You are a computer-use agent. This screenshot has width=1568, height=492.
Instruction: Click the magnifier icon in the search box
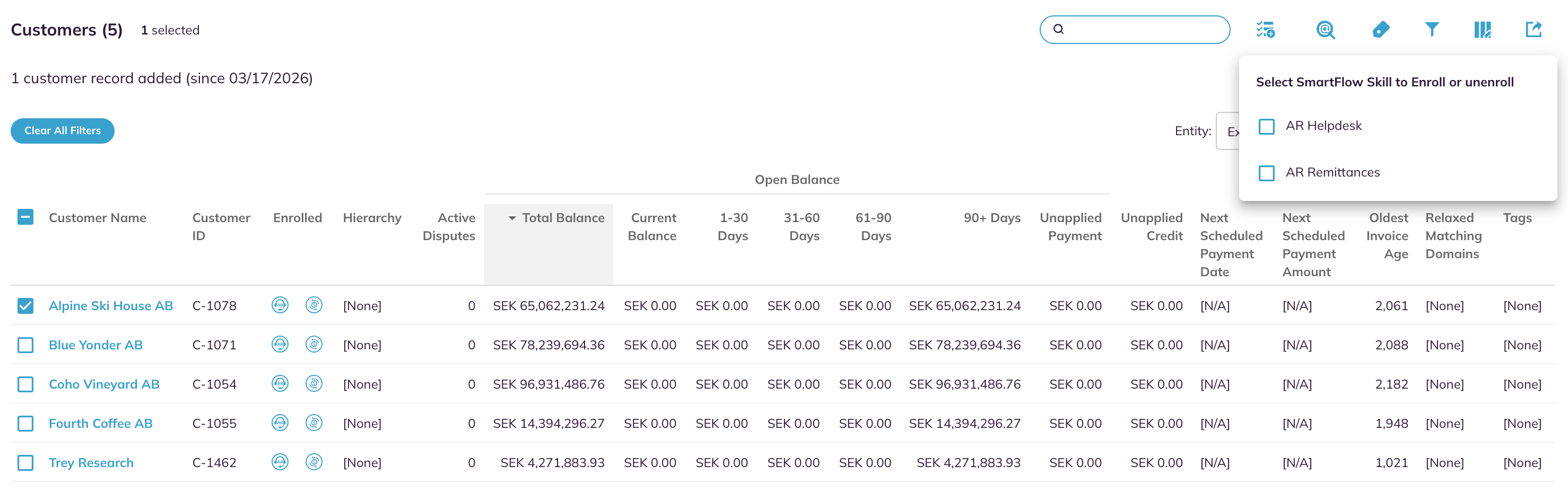click(x=1059, y=29)
